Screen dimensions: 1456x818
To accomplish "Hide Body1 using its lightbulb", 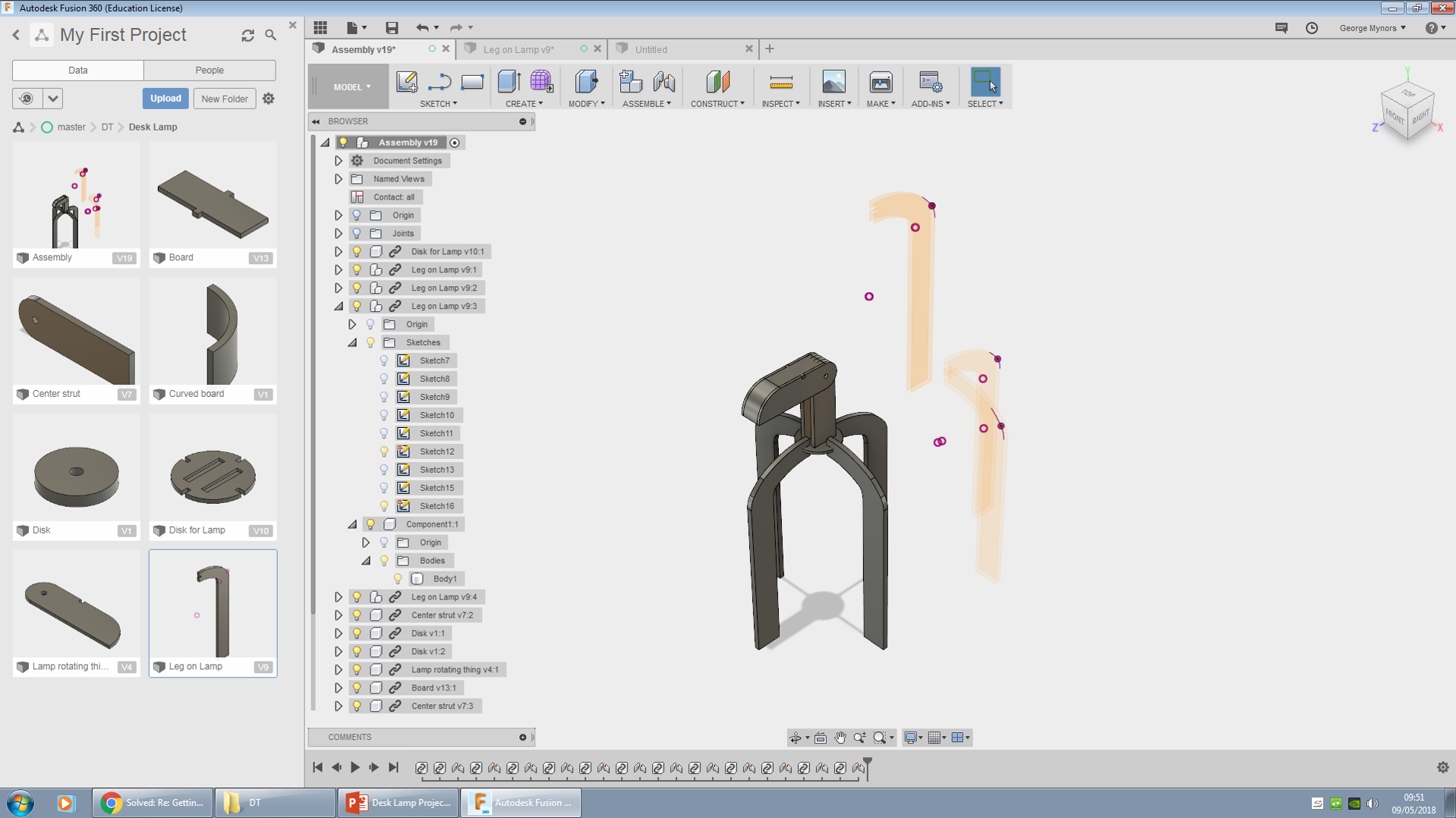I will point(398,579).
